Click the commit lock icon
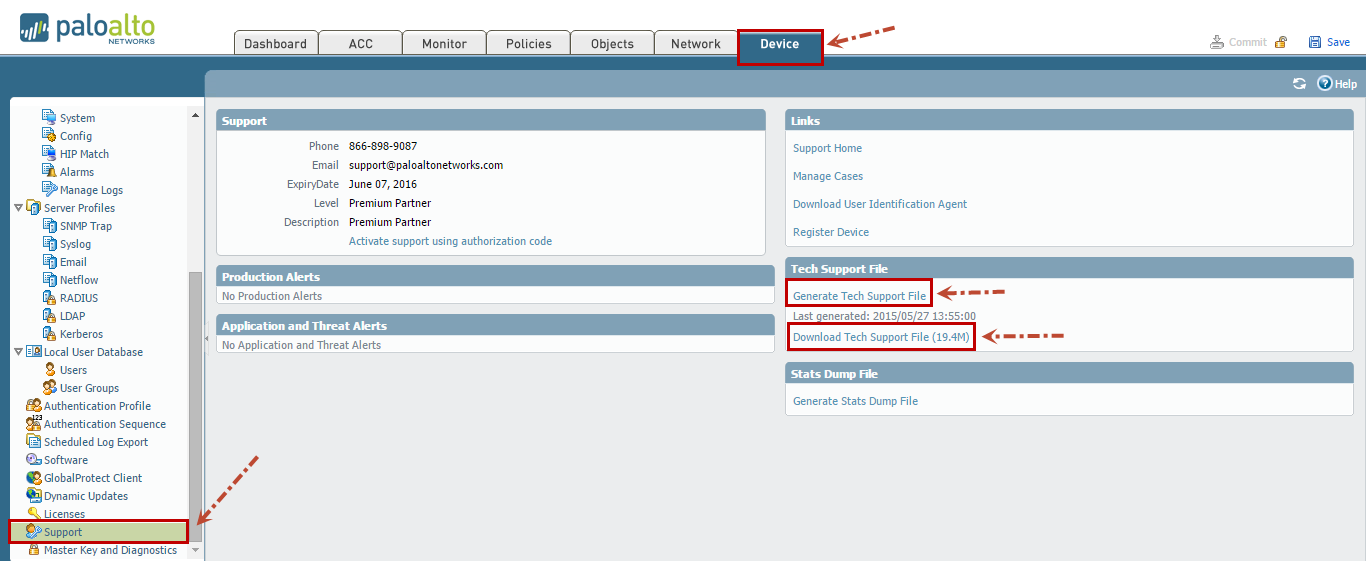This screenshot has width=1366, height=561. (1280, 42)
